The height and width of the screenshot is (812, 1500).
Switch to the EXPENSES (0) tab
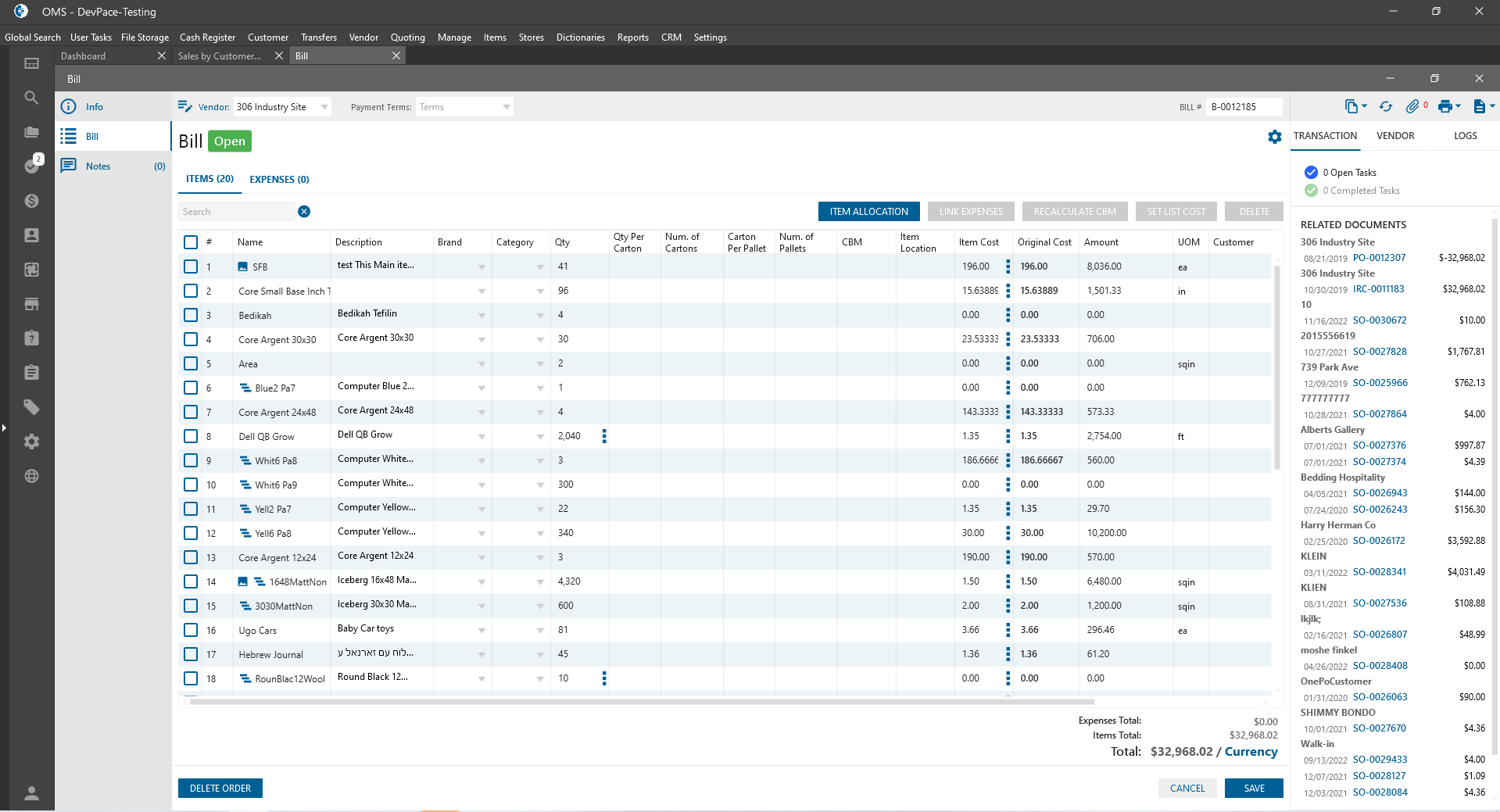(279, 180)
